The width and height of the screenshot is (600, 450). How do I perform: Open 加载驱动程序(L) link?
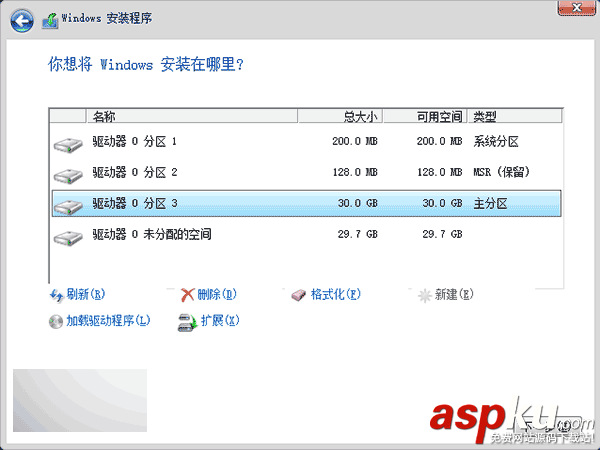tap(108, 321)
